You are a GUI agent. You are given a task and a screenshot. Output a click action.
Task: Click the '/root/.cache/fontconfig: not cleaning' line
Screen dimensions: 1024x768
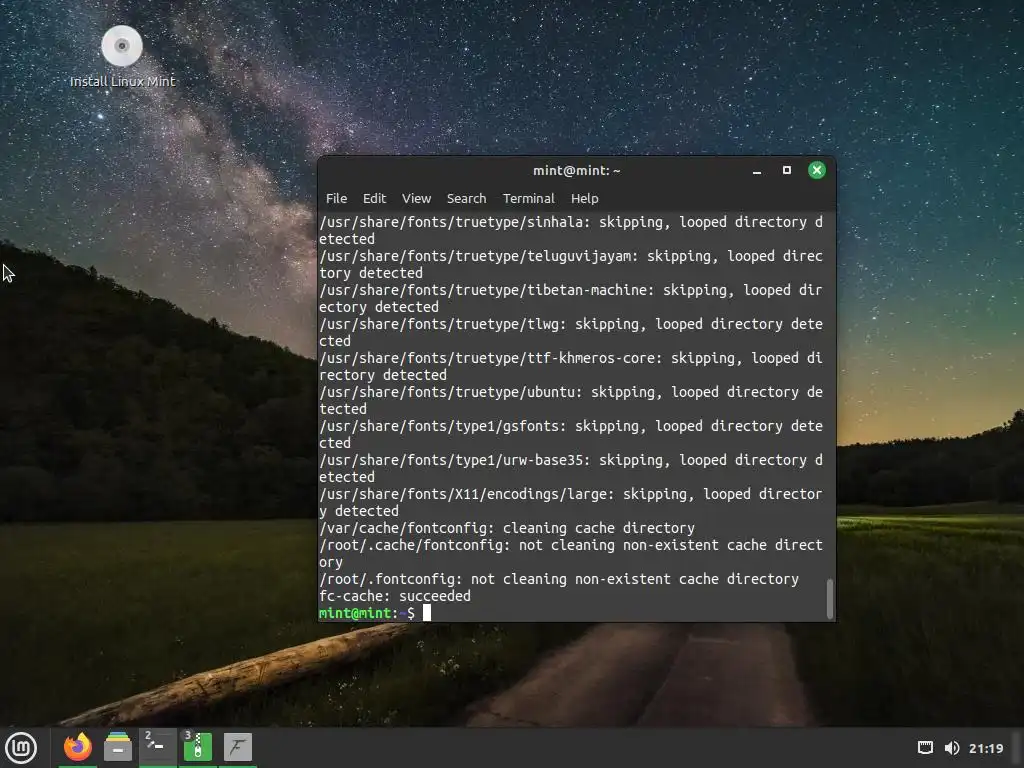pyautogui.click(x=571, y=553)
